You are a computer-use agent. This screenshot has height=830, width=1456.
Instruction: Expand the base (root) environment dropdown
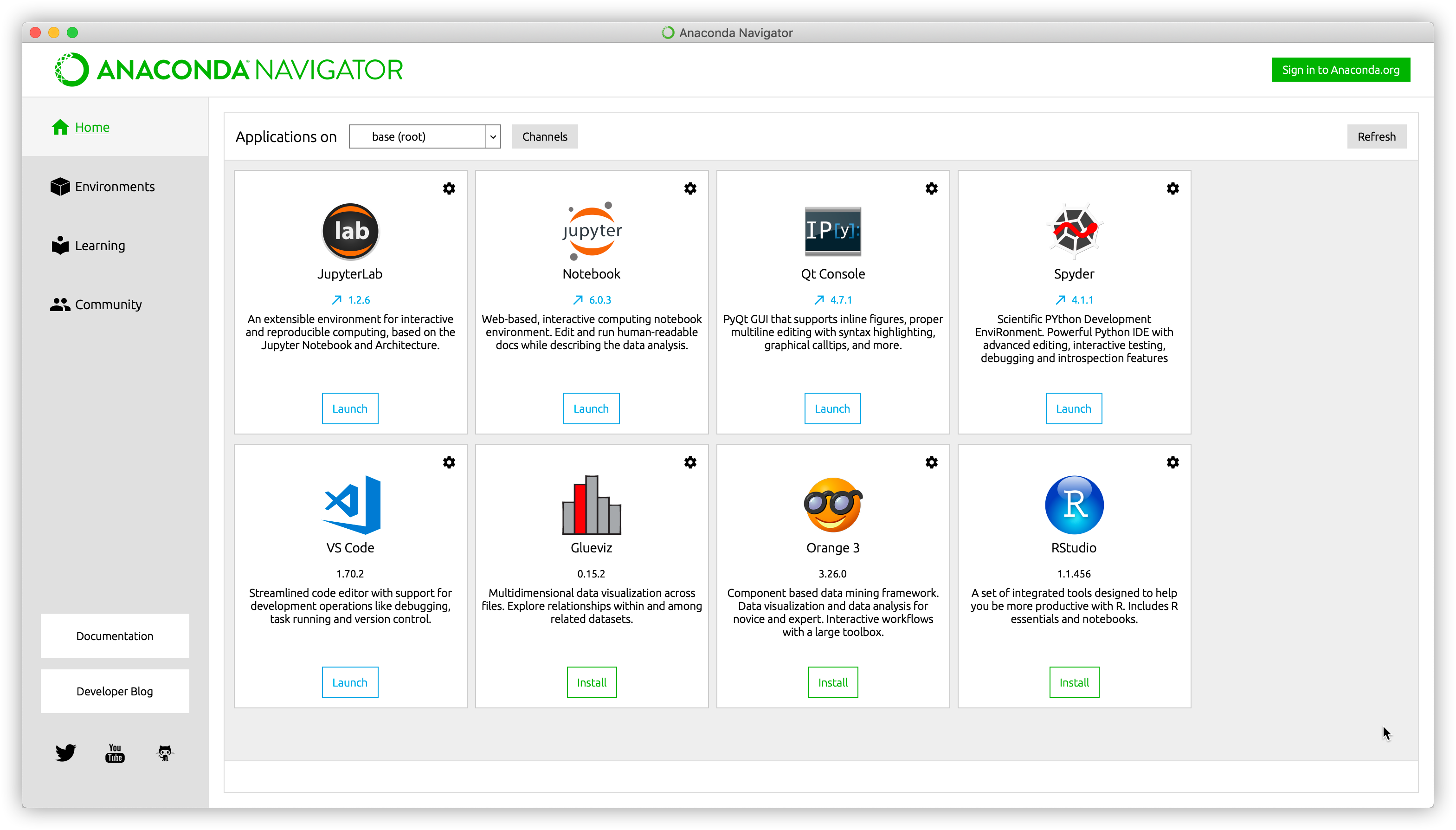pyautogui.click(x=493, y=137)
